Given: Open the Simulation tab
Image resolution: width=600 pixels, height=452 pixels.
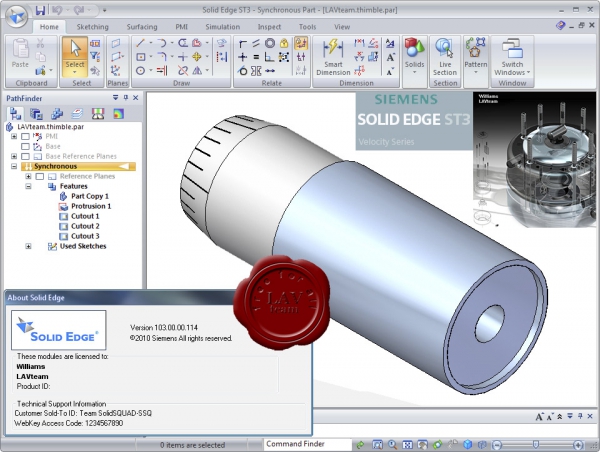Looking at the screenshot, I should click(x=223, y=27).
